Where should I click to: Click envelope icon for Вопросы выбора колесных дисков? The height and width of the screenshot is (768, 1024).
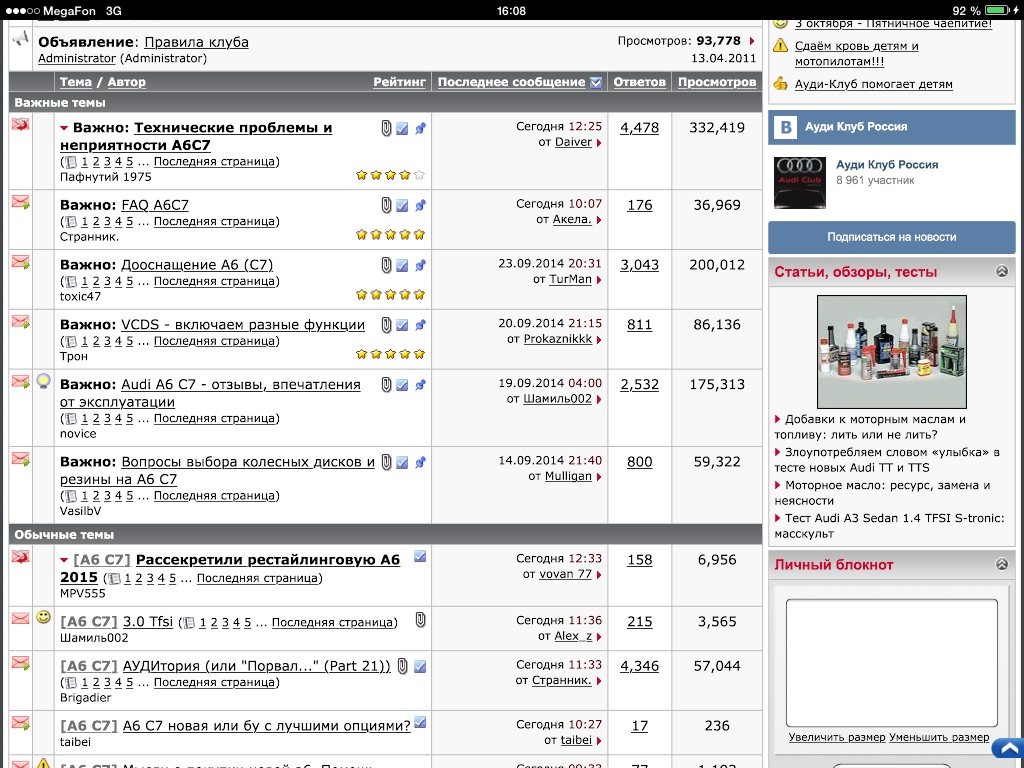(21, 459)
